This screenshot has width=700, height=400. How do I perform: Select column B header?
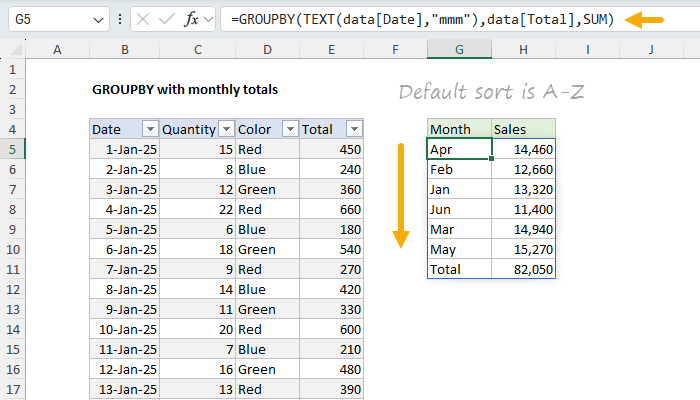pyautogui.click(x=125, y=50)
